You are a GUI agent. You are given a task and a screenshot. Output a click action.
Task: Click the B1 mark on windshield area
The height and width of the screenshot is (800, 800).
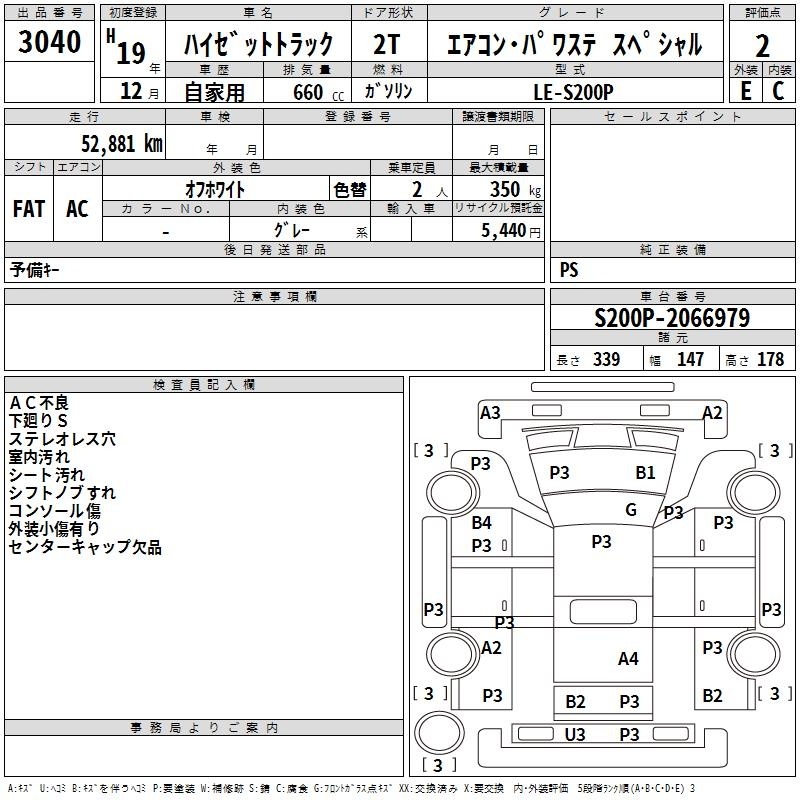click(645, 472)
